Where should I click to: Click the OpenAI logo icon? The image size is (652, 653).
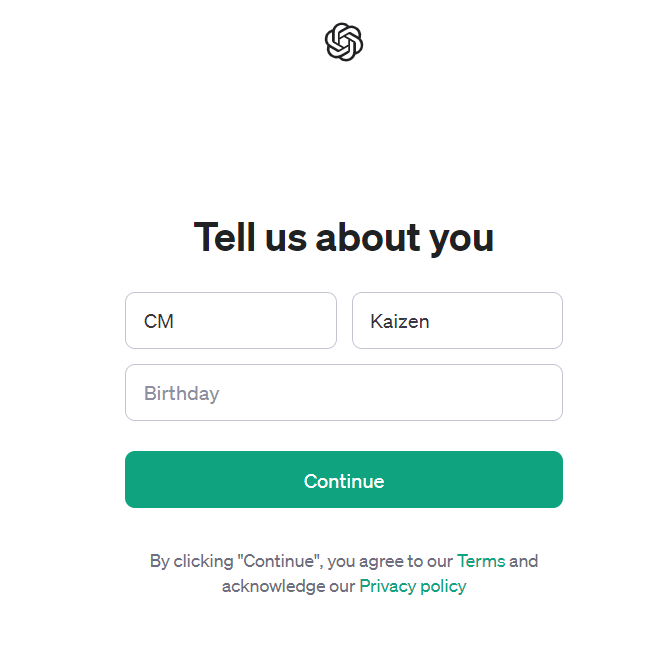(343, 42)
